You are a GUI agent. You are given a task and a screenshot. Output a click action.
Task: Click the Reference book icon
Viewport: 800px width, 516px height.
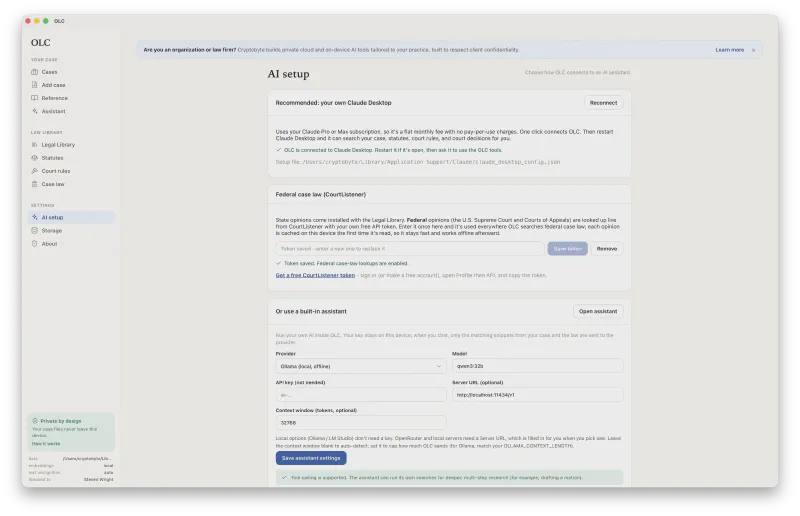click(x=35, y=98)
